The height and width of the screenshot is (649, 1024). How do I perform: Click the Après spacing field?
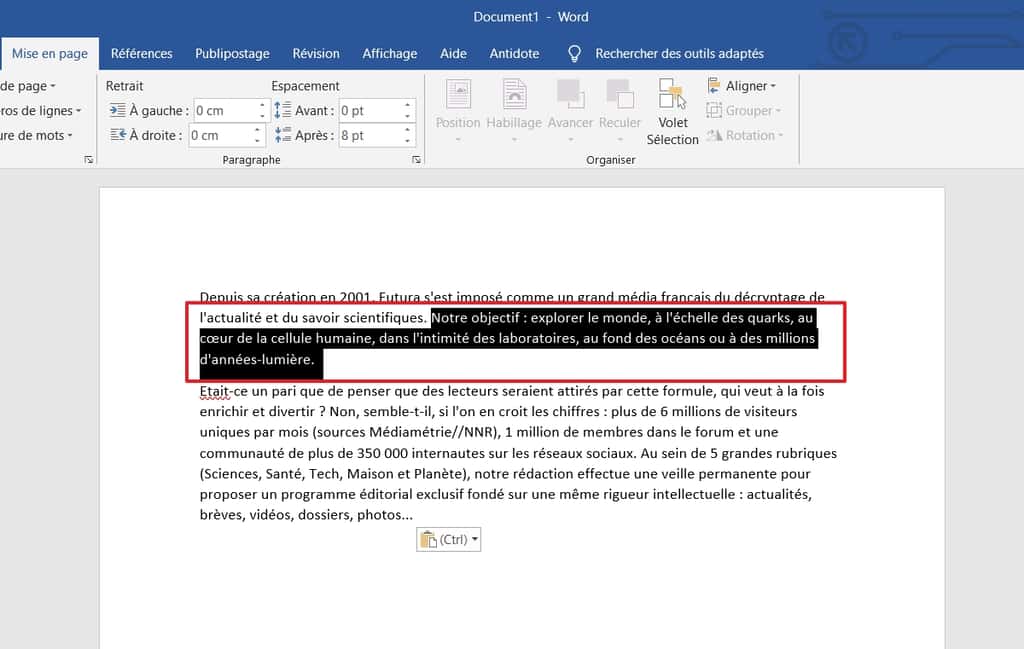[x=376, y=135]
